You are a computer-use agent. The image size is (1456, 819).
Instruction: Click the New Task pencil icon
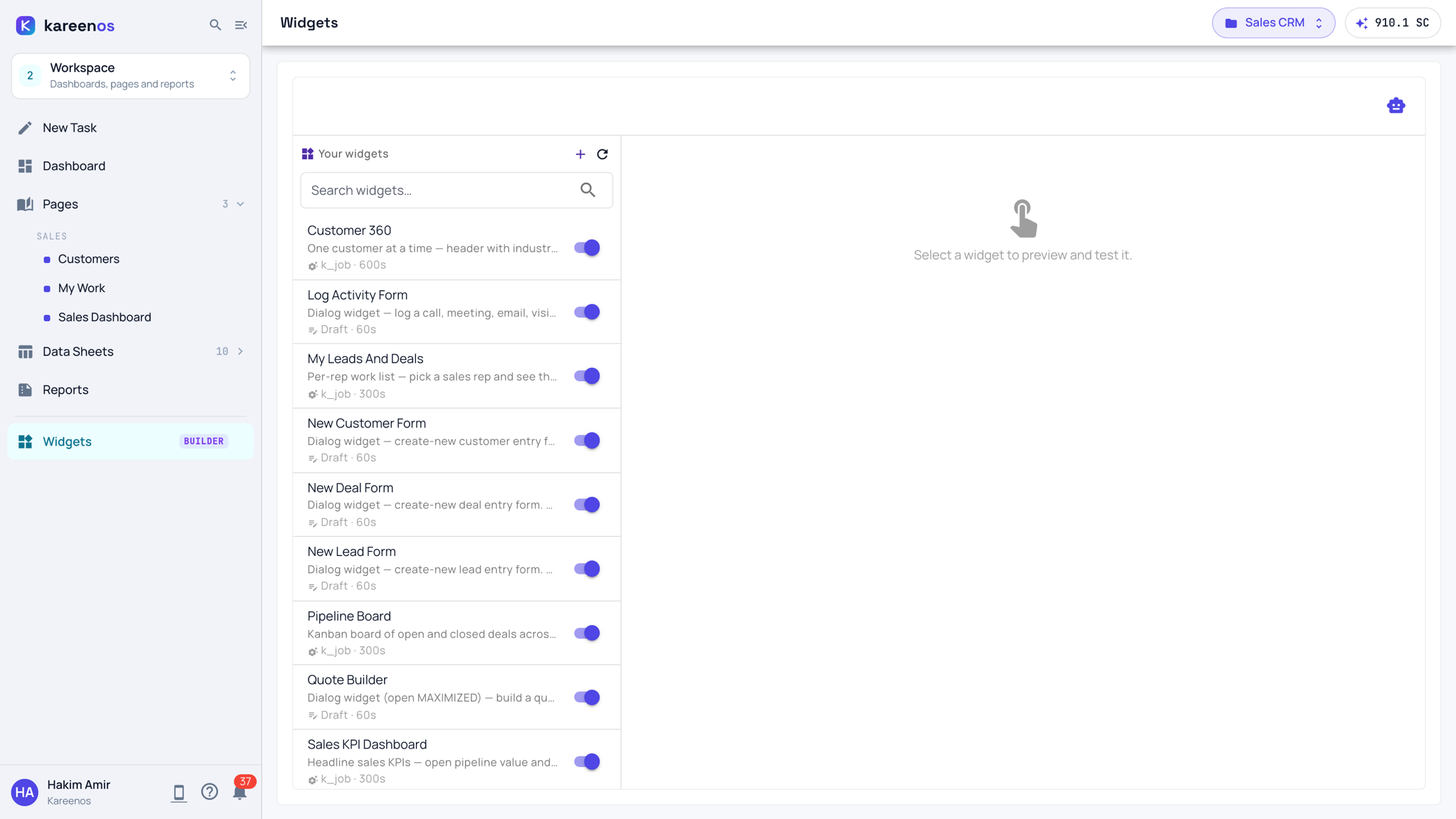tap(25, 128)
